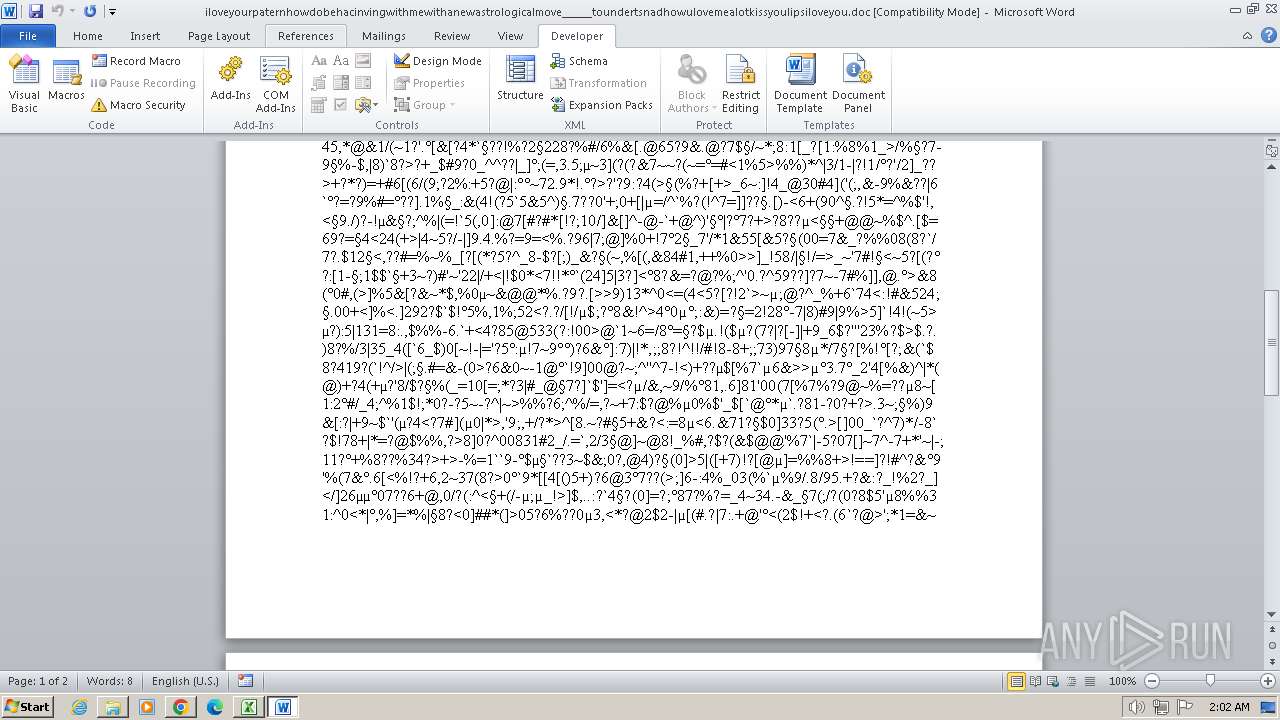The image size is (1280, 720).
Task: Switch to the Page Layout tab
Action: 219,36
